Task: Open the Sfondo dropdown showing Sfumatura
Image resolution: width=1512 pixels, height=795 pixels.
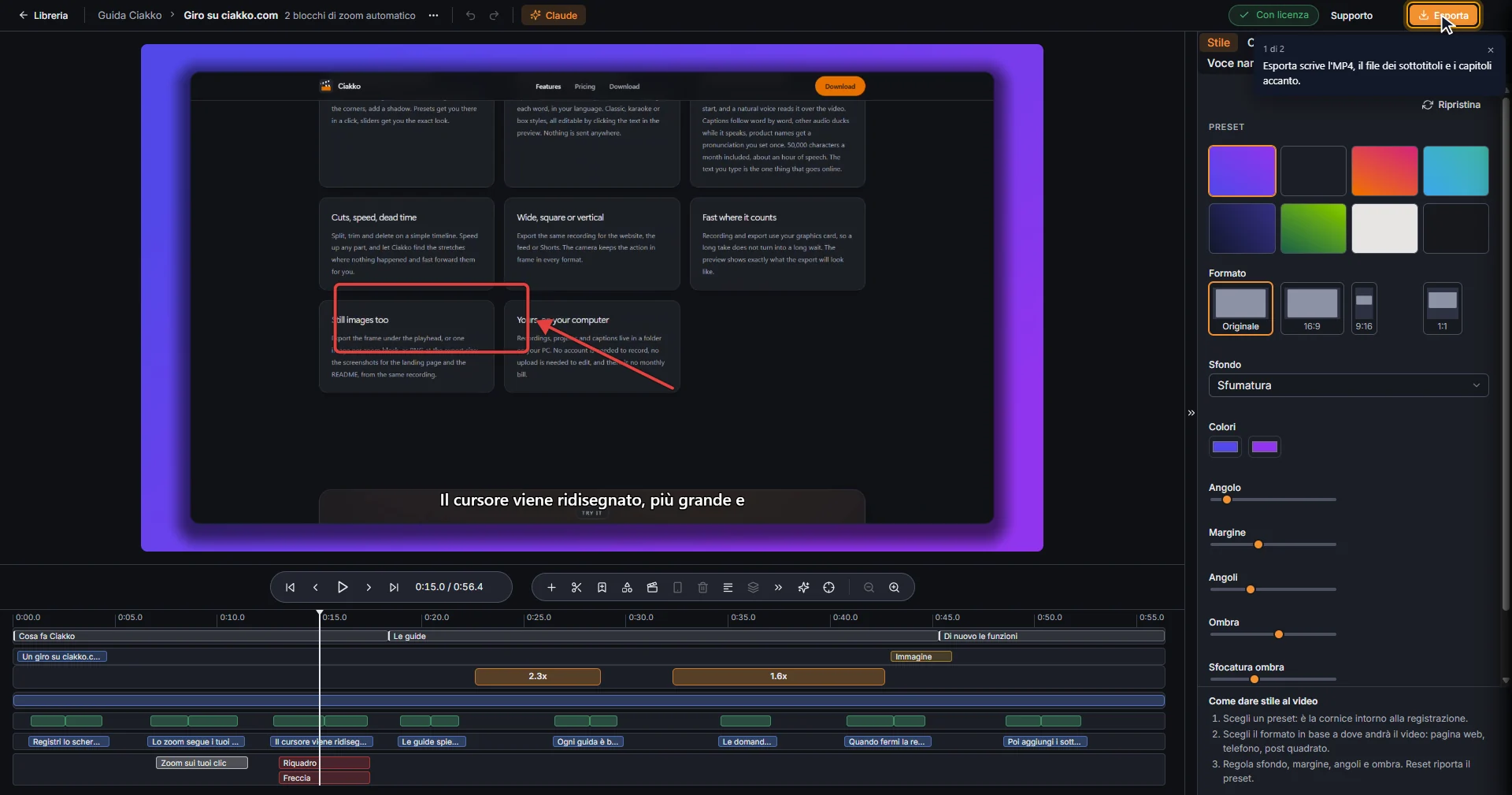Action: tap(1348, 385)
